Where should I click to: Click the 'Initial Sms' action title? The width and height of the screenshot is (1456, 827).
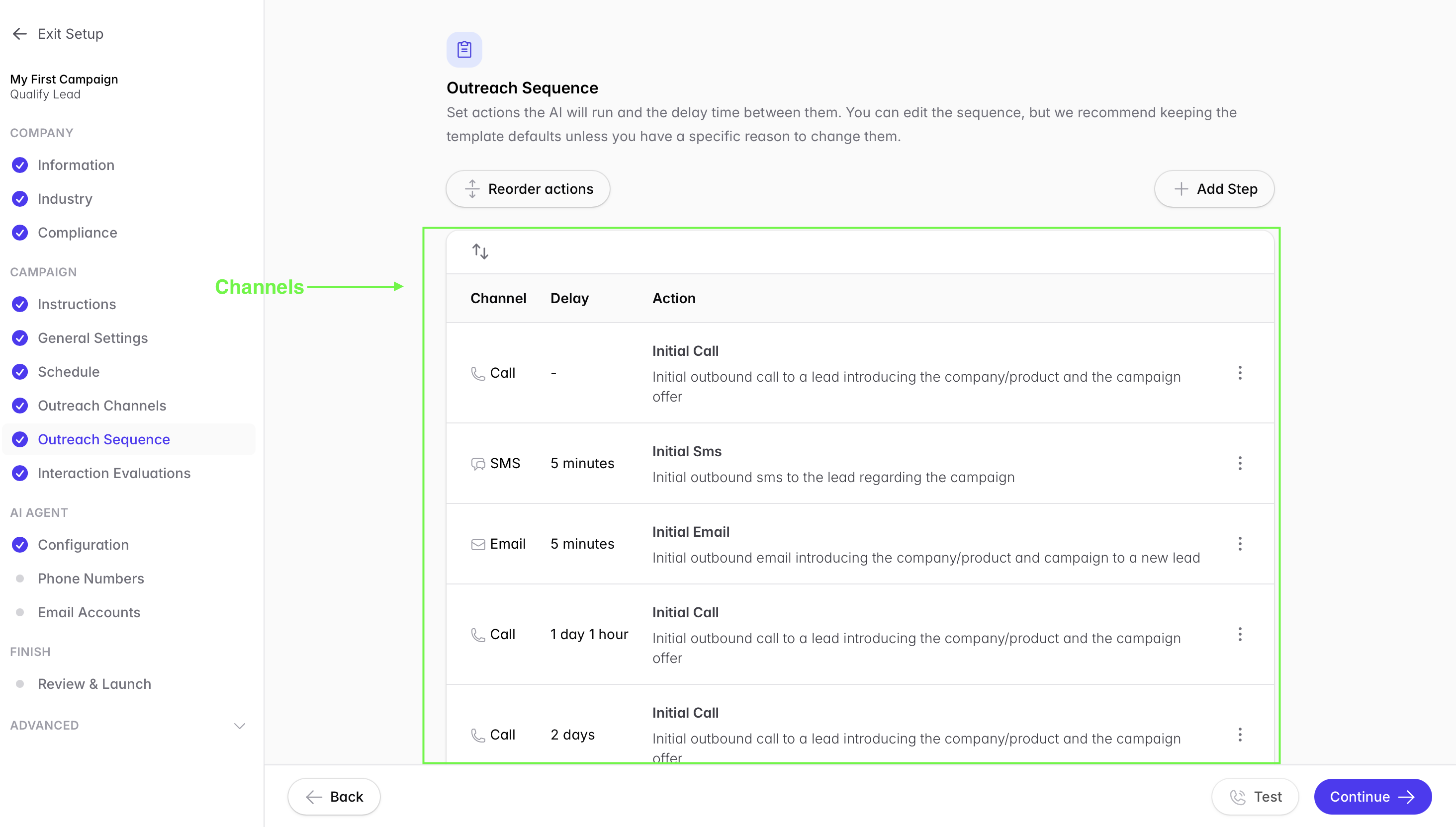click(x=687, y=452)
